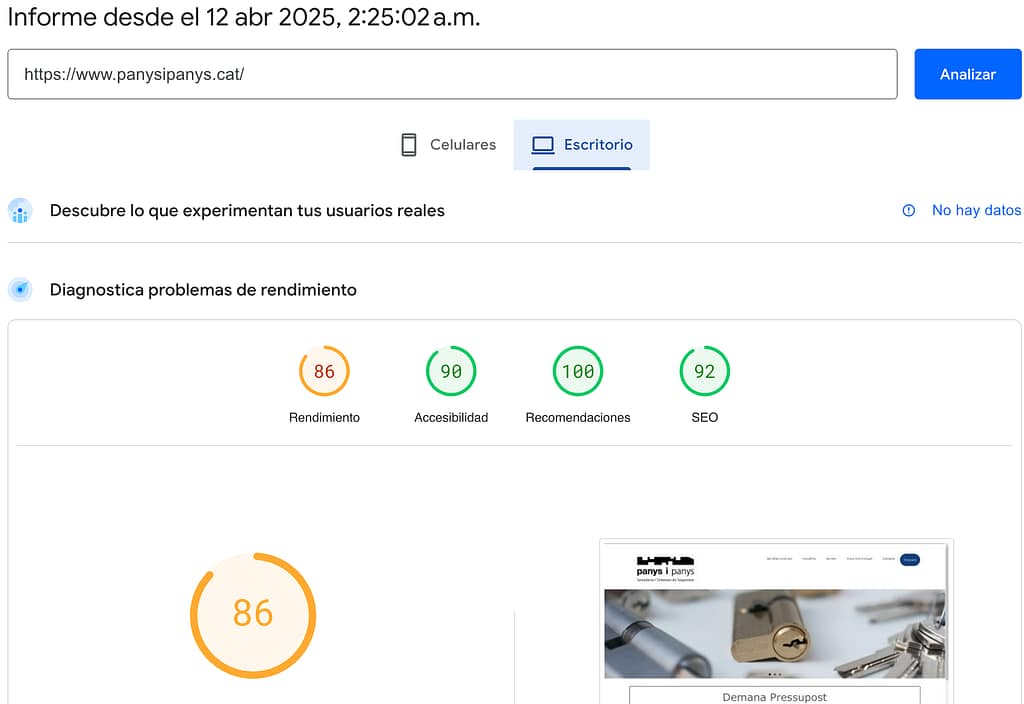Click the laptop icon beside Escritorio
Image resolution: width=1024 pixels, height=704 pixels.
click(542, 145)
